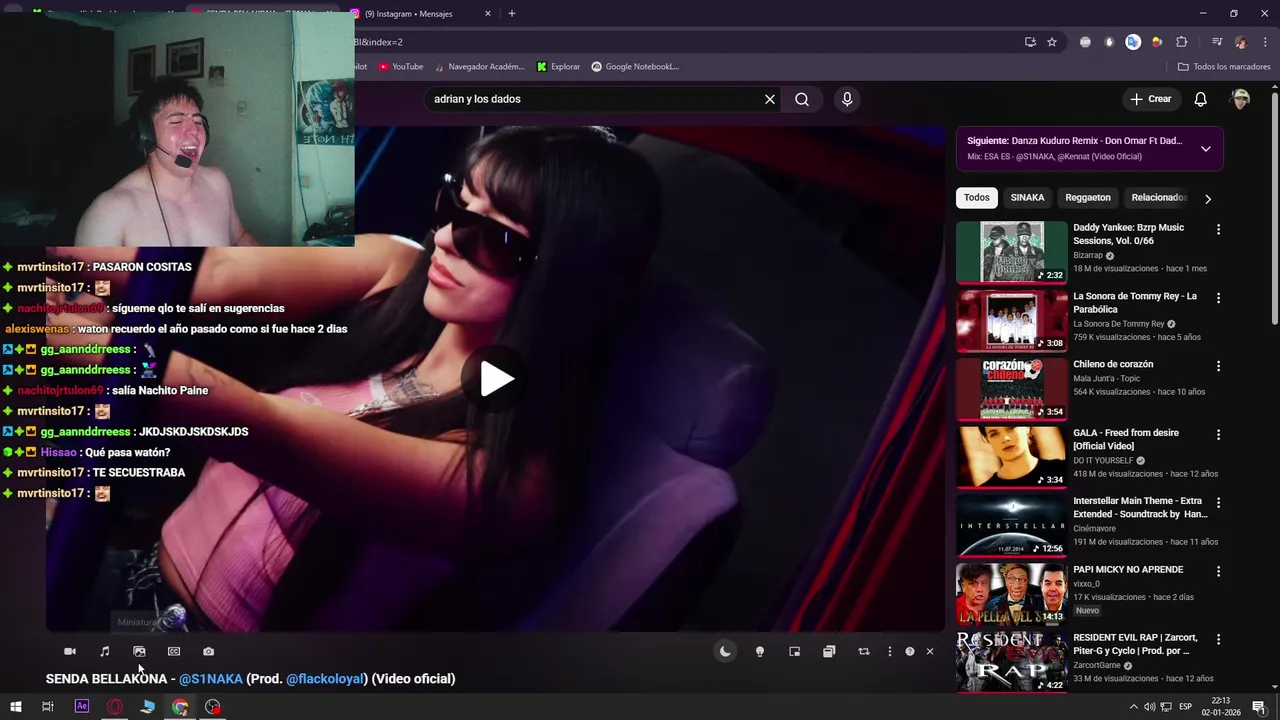The image size is (1280, 720).
Task: Open the @flackoloyal link in title
Action: pyautogui.click(x=325, y=679)
